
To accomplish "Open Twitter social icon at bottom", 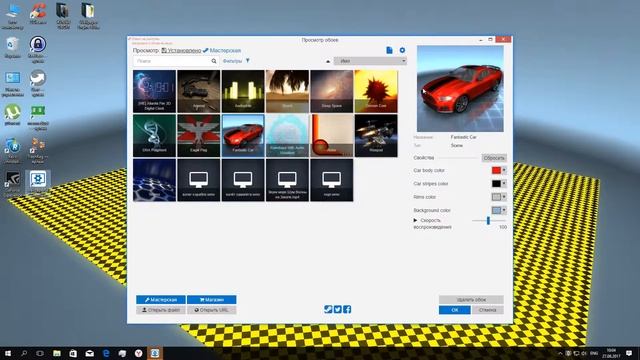I will click(338, 309).
